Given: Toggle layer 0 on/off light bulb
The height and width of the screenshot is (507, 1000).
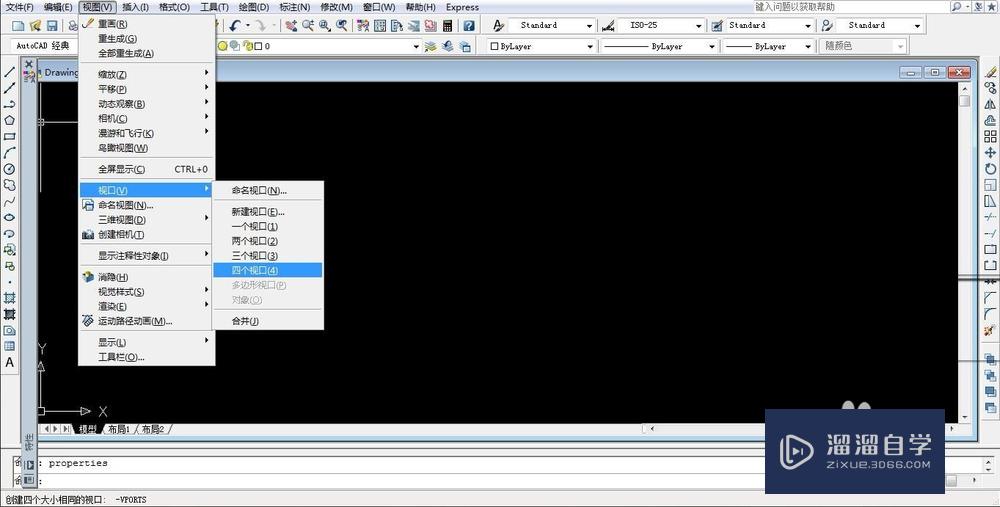Looking at the screenshot, I should (x=223, y=46).
